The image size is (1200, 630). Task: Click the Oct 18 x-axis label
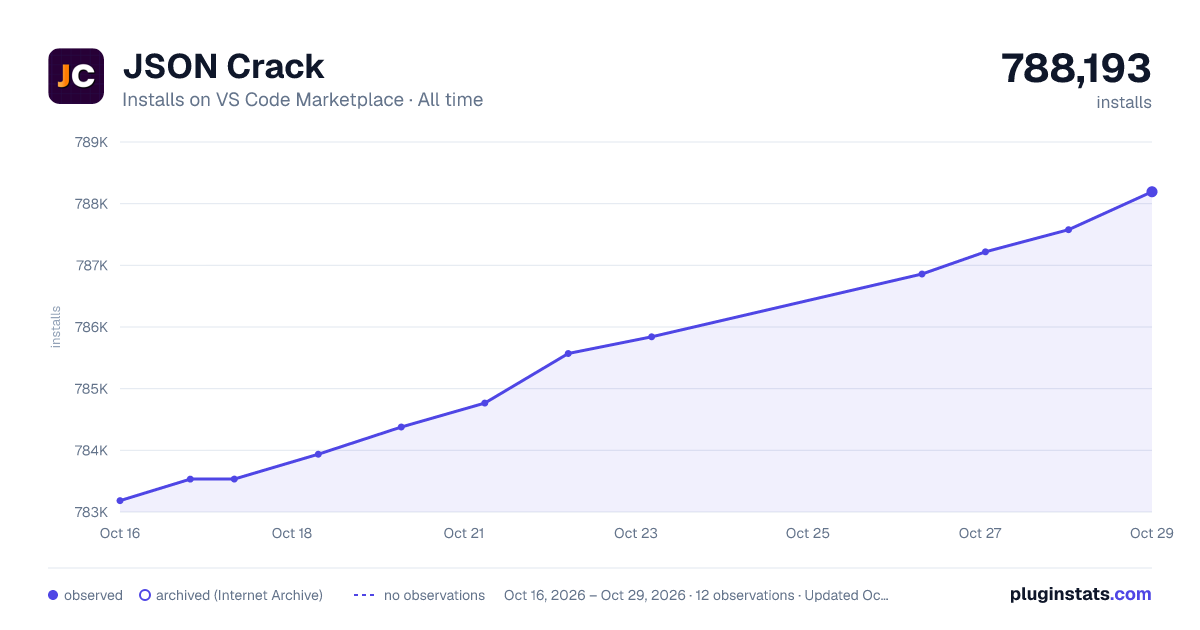[x=292, y=533]
